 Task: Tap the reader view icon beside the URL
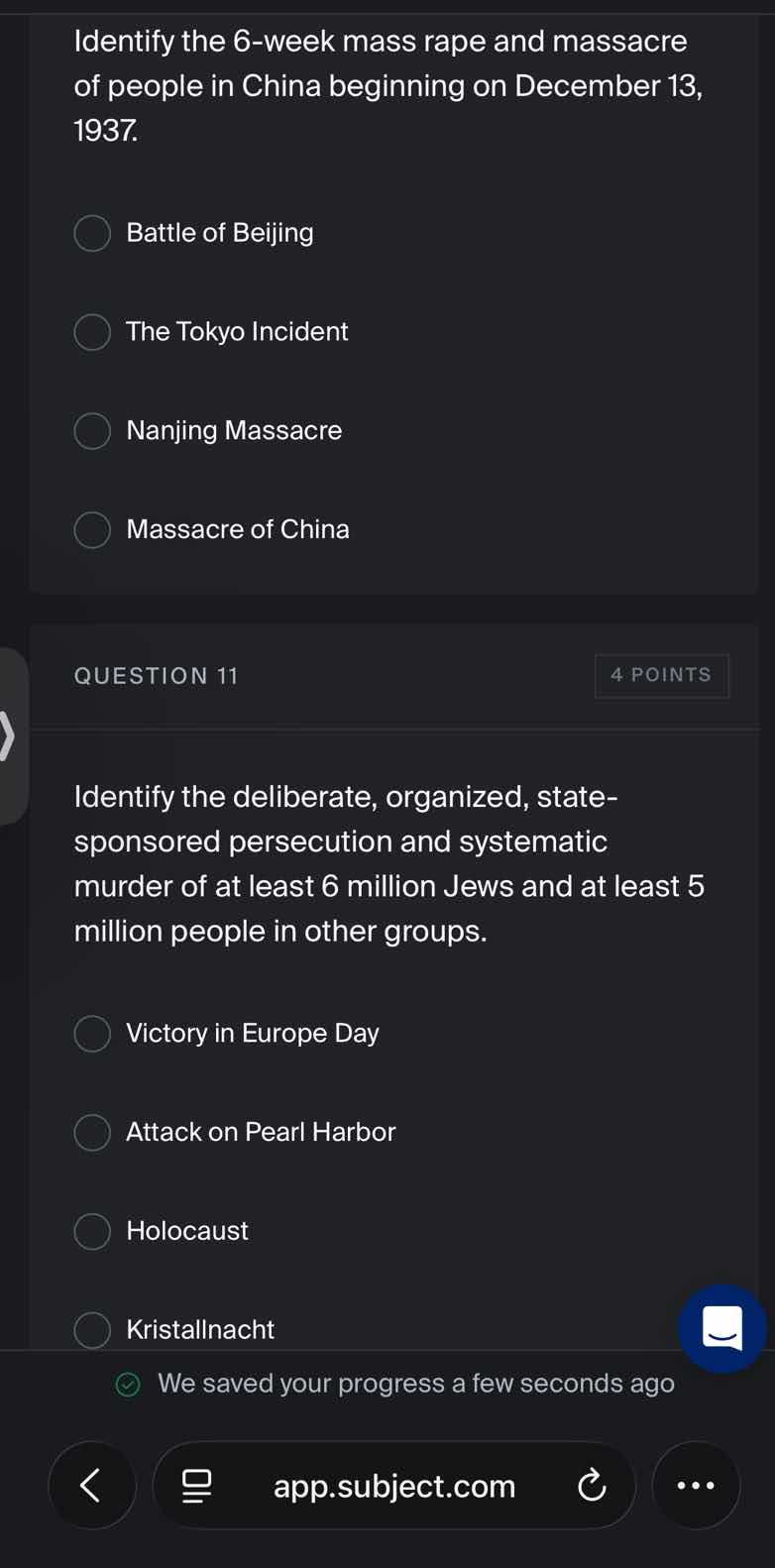(x=197, y=1485)
